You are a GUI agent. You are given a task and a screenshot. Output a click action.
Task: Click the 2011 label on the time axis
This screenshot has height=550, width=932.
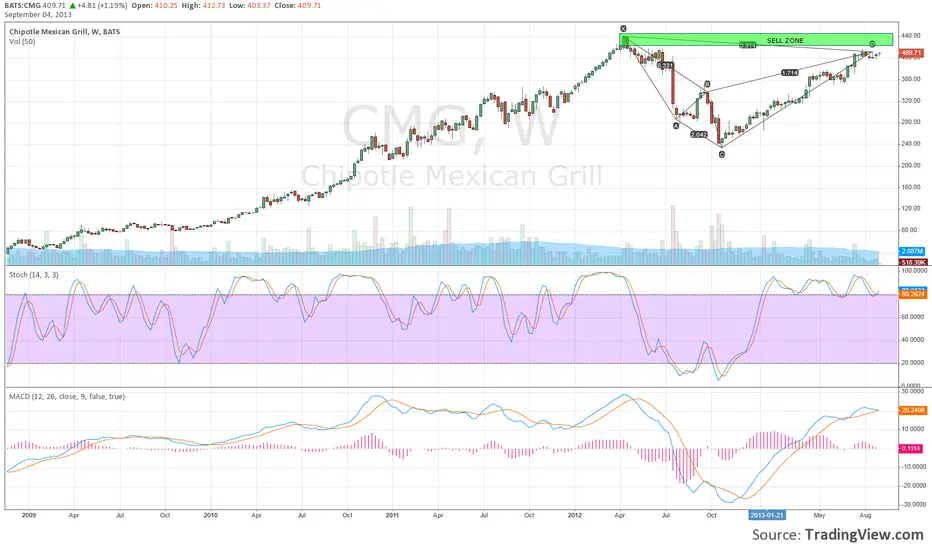[392, 515]
